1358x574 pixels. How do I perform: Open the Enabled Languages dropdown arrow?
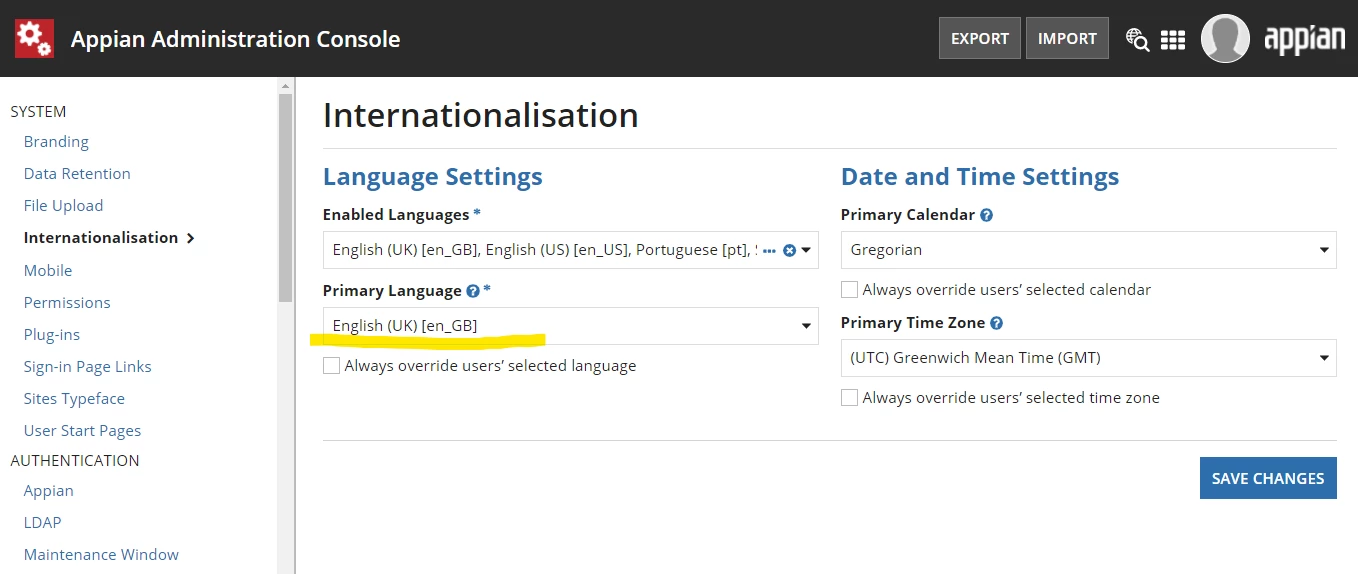click(806, 250)
